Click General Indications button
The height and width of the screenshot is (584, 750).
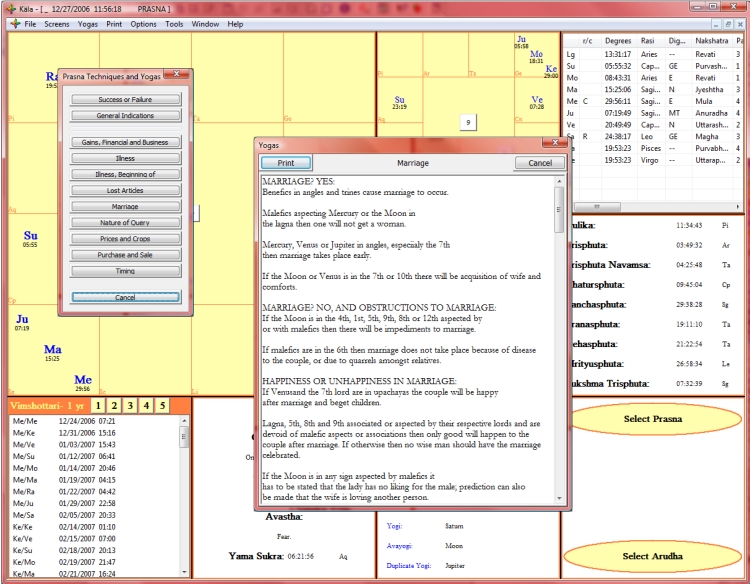125,115
